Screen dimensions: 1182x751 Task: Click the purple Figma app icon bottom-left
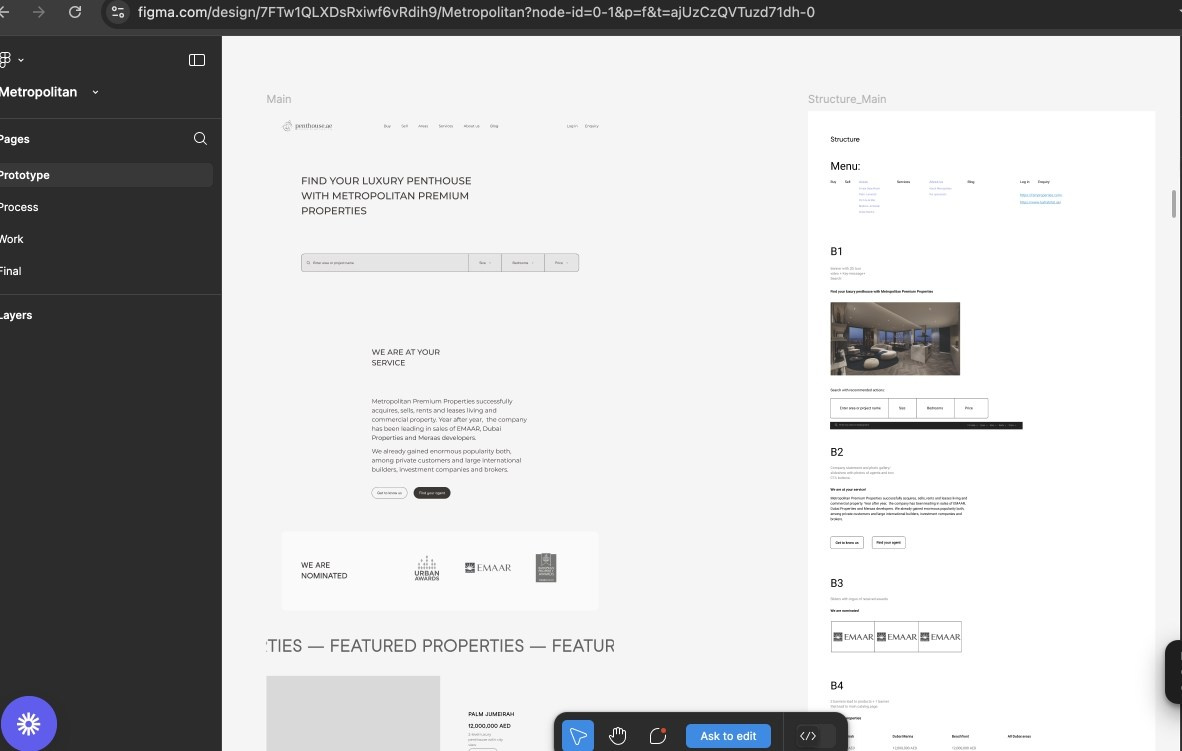[30, 723]
